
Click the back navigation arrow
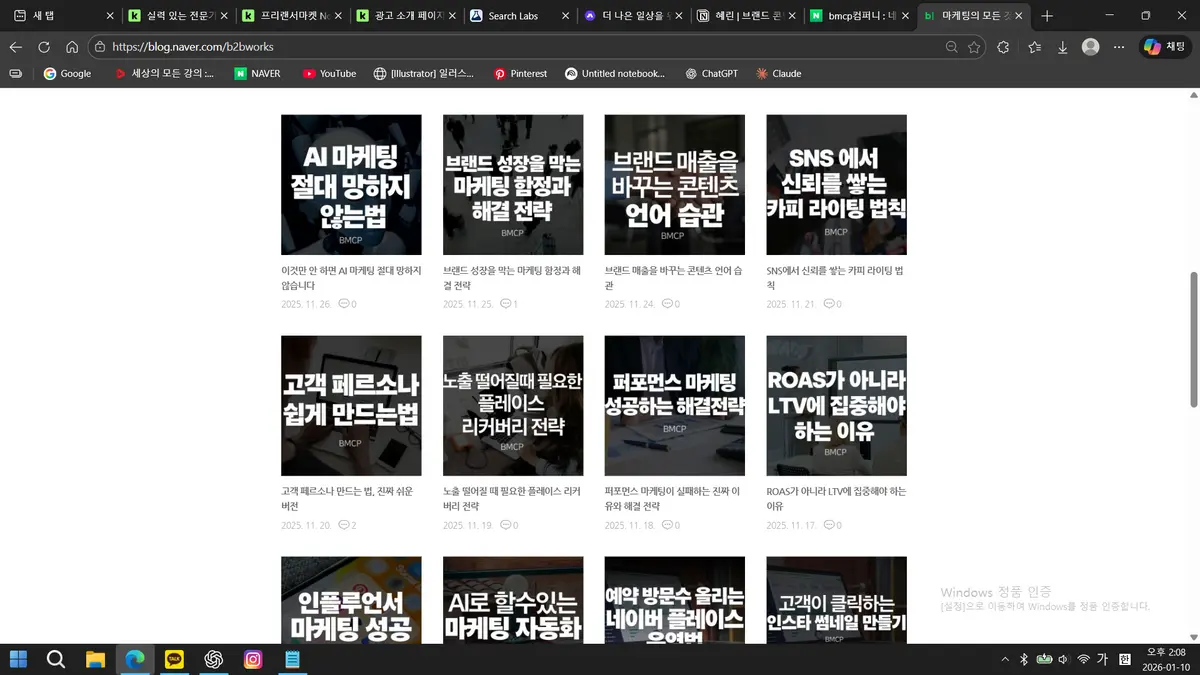click(x=15, y=46)
